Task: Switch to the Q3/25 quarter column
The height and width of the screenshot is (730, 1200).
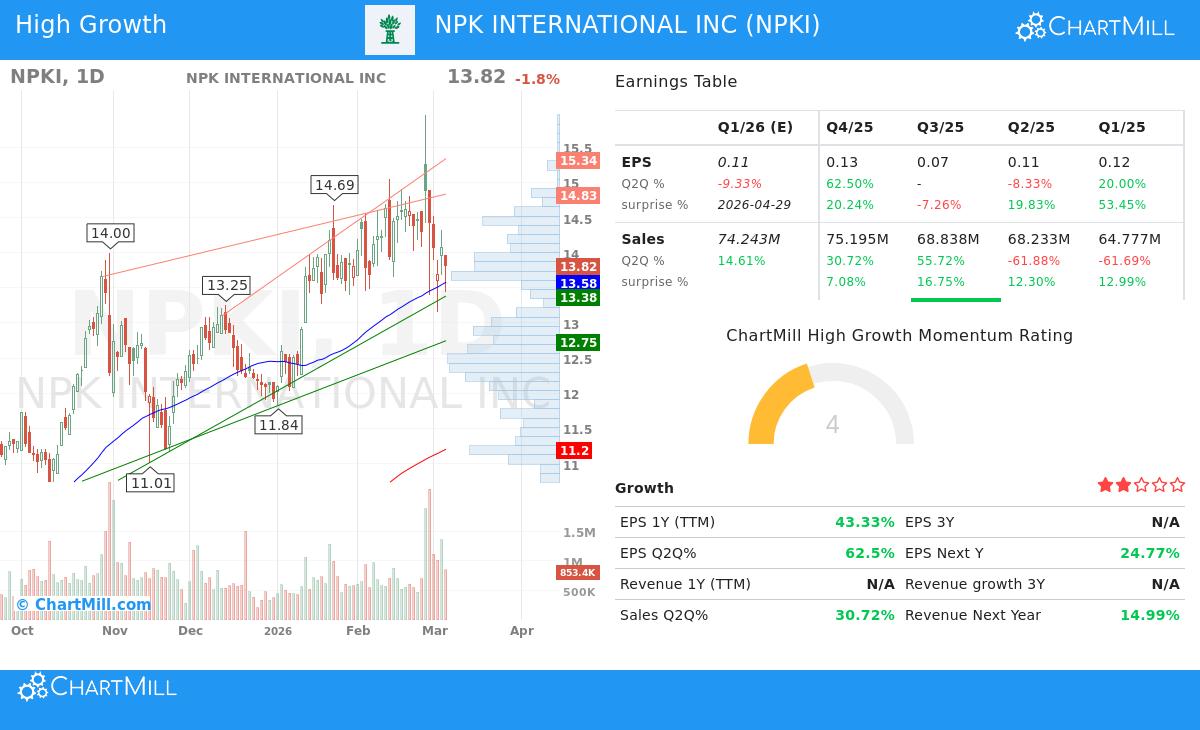Action: pos(940,127)
